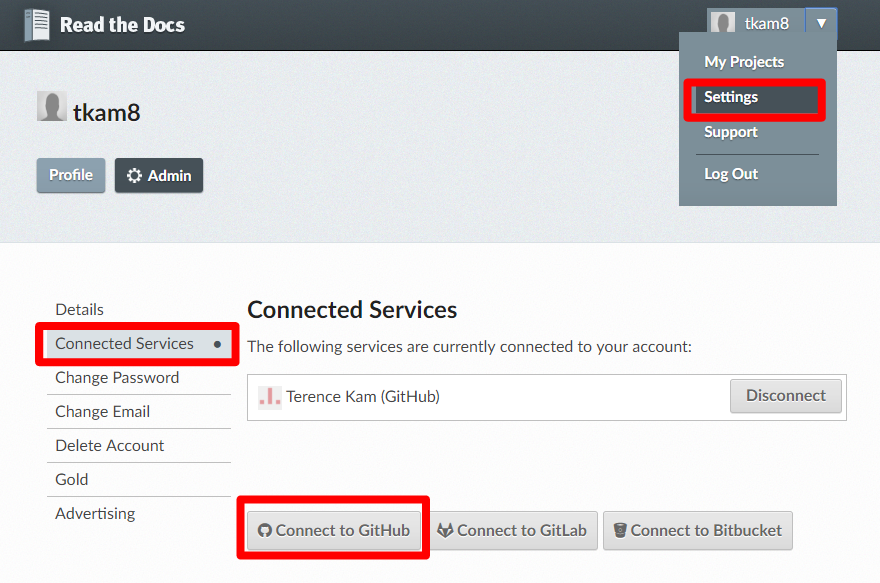This screenshot has width=880, height=583.
Task: Click the GitHub octocat icon on the Connect button
Action: (264, 530)
